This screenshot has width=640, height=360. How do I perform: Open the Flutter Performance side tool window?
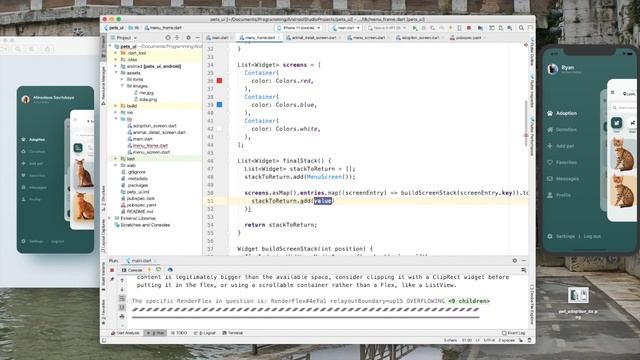click(x=532, y=136)
